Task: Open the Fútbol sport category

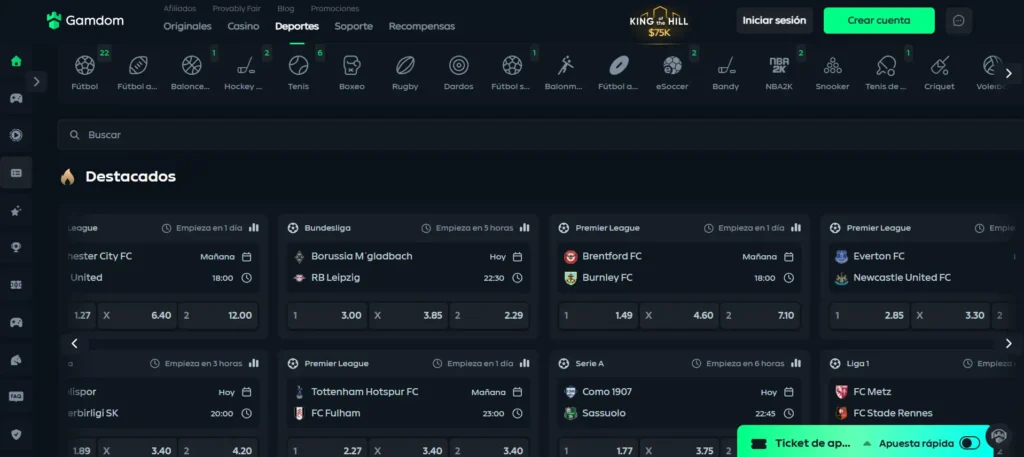Action: point(85,72)
